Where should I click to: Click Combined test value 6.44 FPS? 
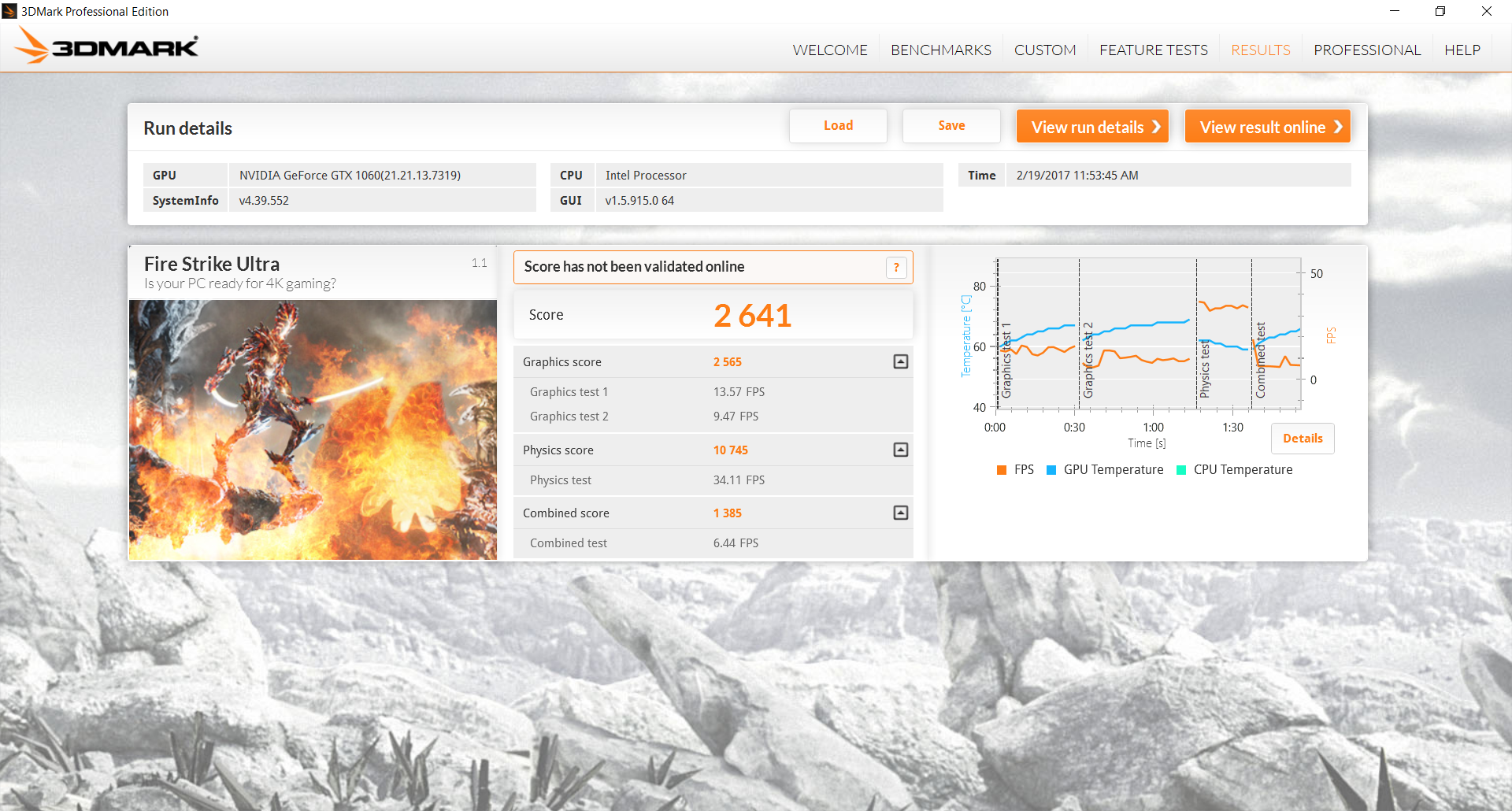tap(736, 543)
